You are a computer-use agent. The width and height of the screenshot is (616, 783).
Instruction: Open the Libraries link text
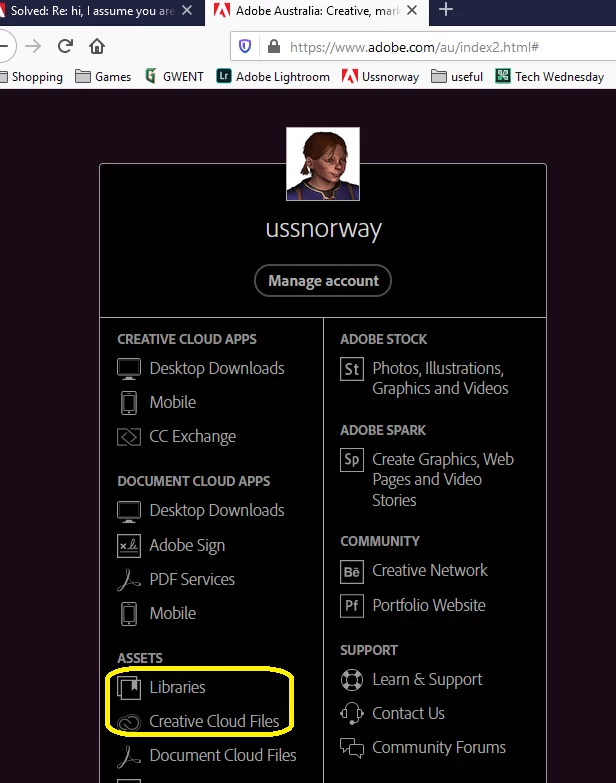coord(177,688)
